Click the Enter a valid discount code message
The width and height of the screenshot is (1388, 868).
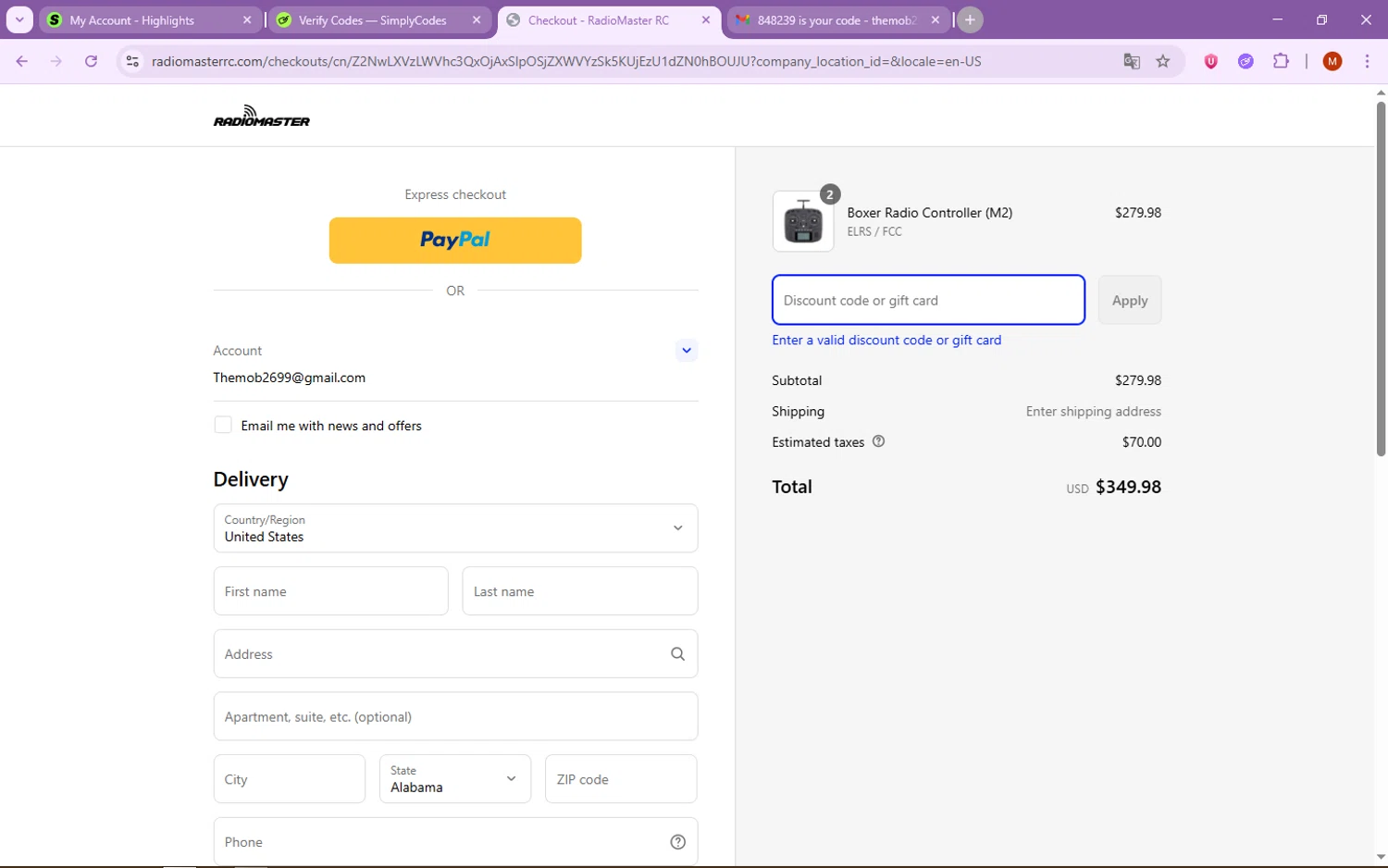[886, 341]
